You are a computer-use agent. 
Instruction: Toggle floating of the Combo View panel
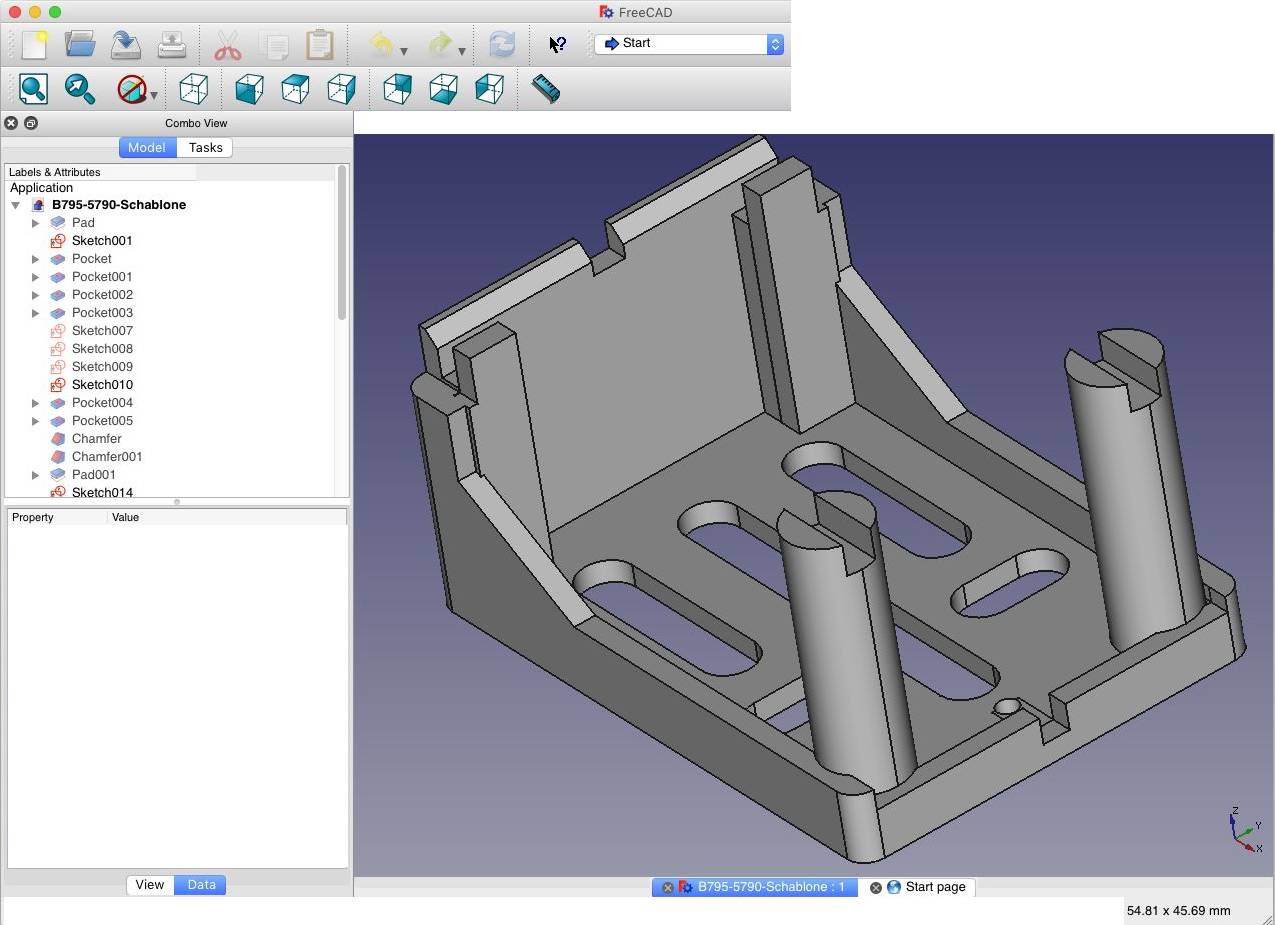[31, 123]
